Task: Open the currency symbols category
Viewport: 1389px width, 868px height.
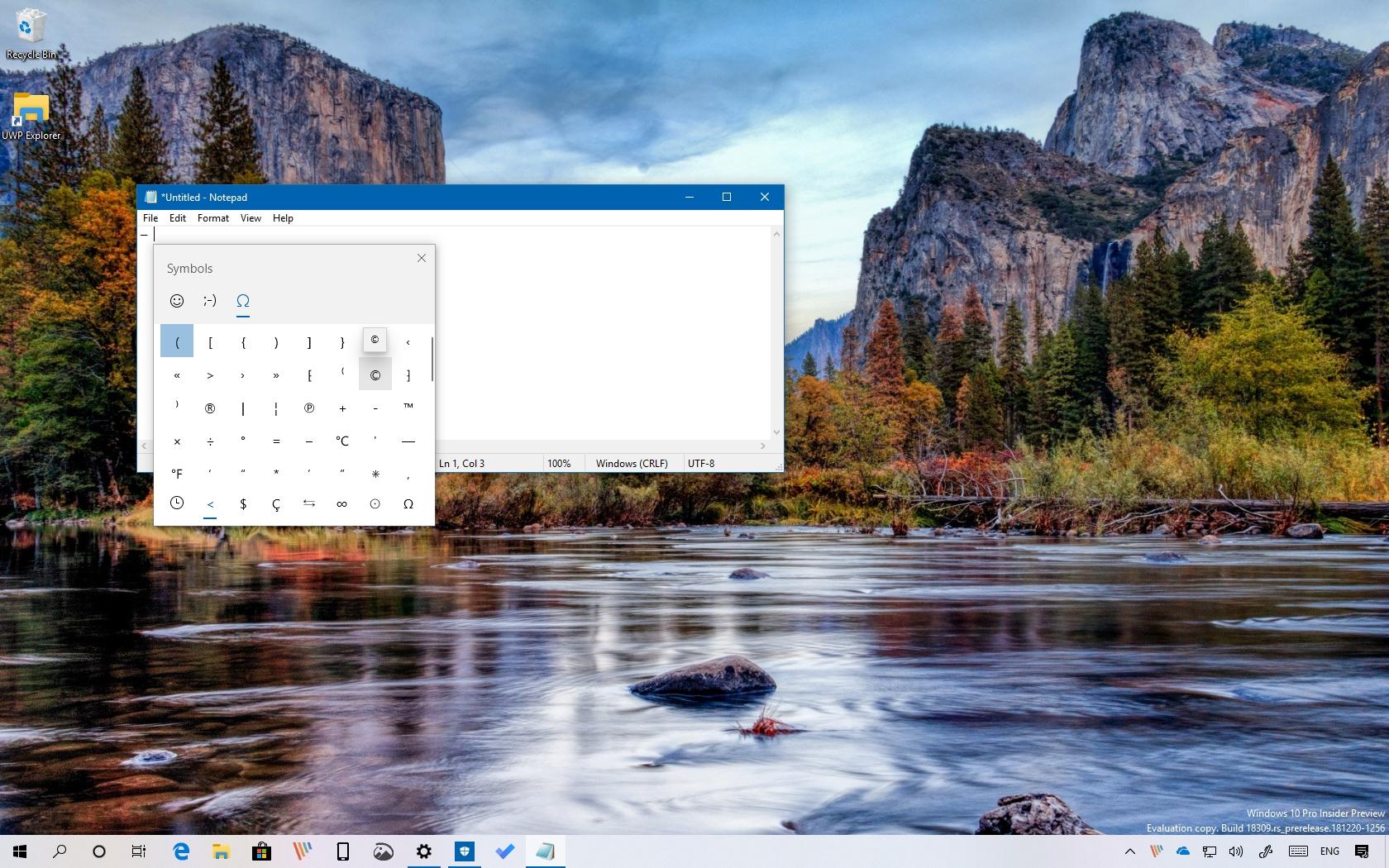Action: [x=243, y=503]
